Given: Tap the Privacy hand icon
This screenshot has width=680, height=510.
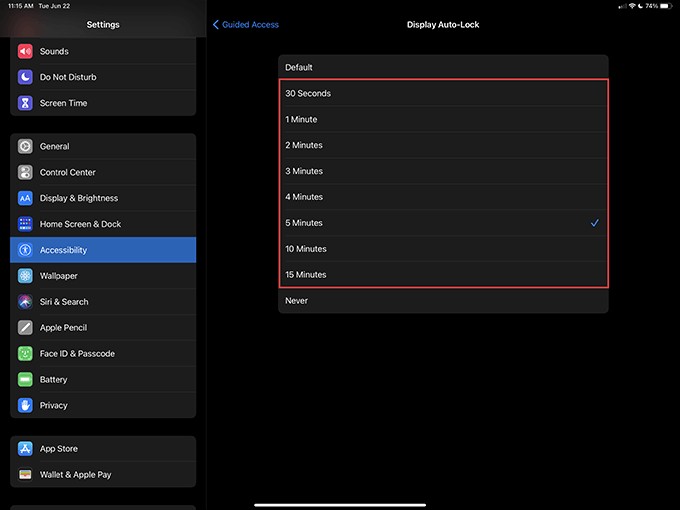Looking at the screenshot, I should coord(25,405).
